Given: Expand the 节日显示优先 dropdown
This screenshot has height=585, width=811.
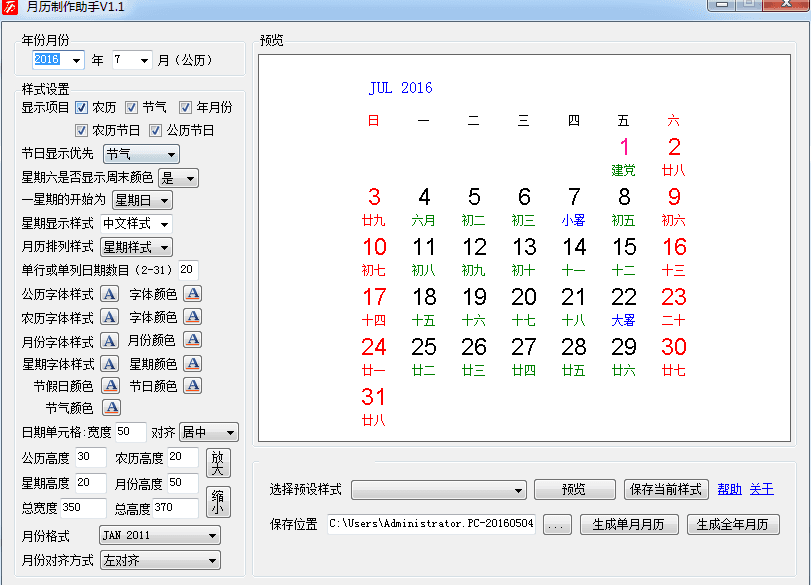Looking at the screenshot, I should pos(141,154).
